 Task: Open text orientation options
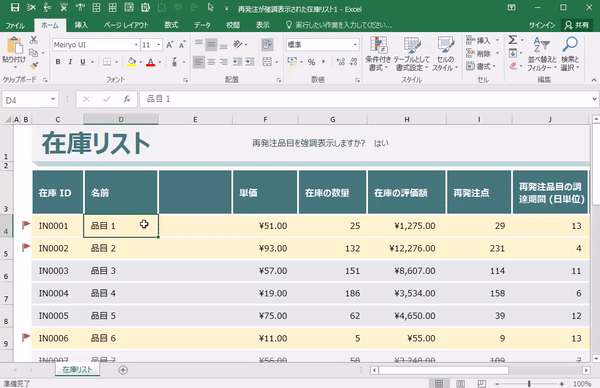click(x=240, y=44)
